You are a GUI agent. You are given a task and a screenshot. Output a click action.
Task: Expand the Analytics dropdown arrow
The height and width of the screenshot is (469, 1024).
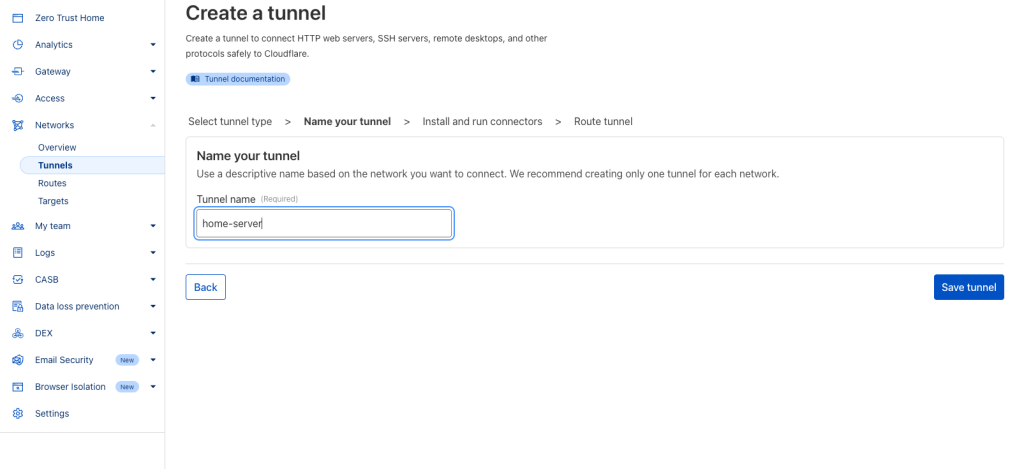[153, 45]
